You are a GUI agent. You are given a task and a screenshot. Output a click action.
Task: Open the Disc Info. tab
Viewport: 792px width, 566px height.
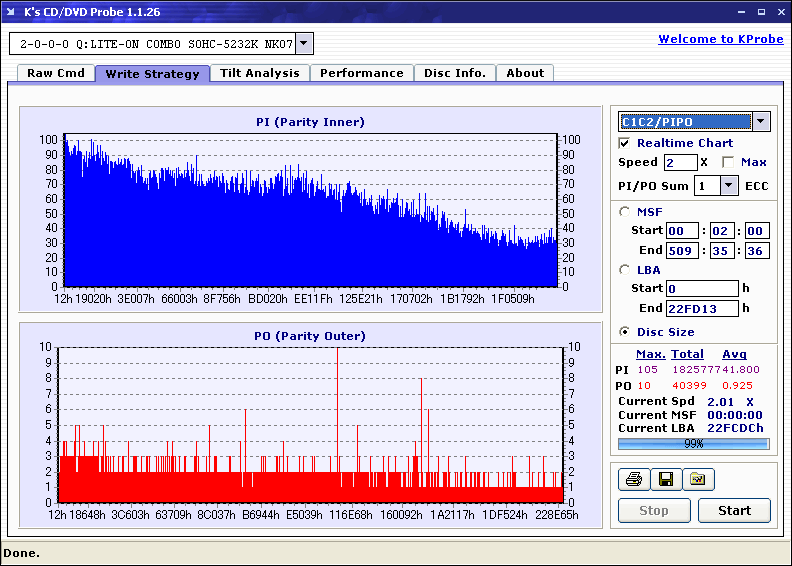(454, 73)
